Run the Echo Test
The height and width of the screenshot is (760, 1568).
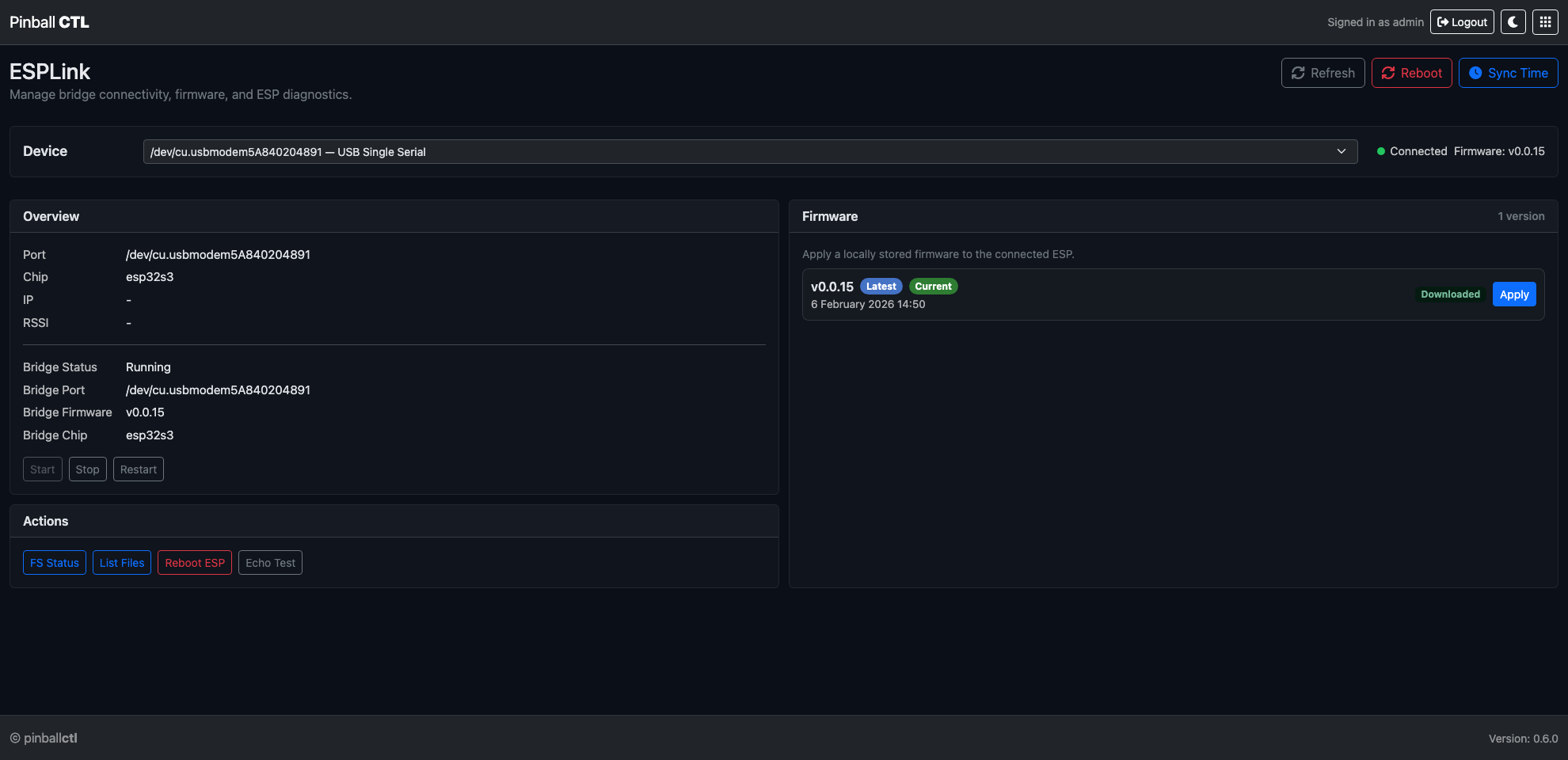[270, 563]
